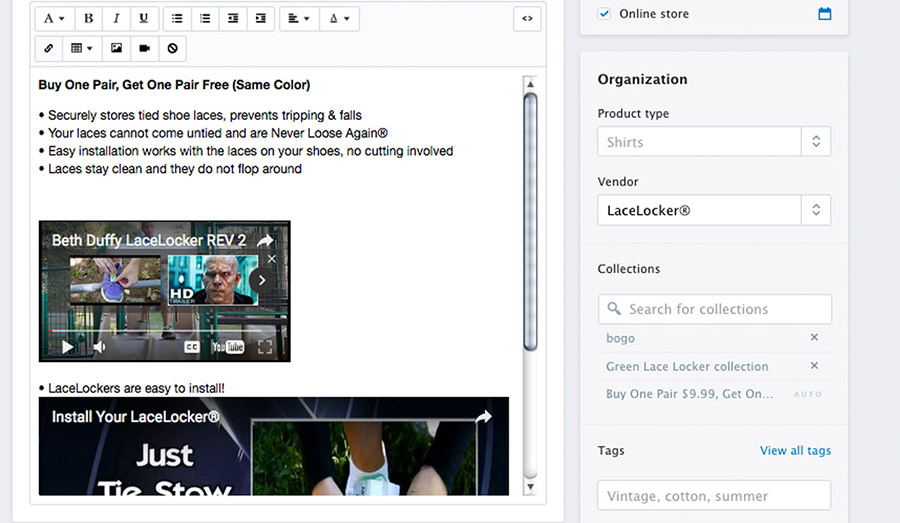900x523 pixels.
Task: Remove the bogo collection
Action: tap(814, 338)
